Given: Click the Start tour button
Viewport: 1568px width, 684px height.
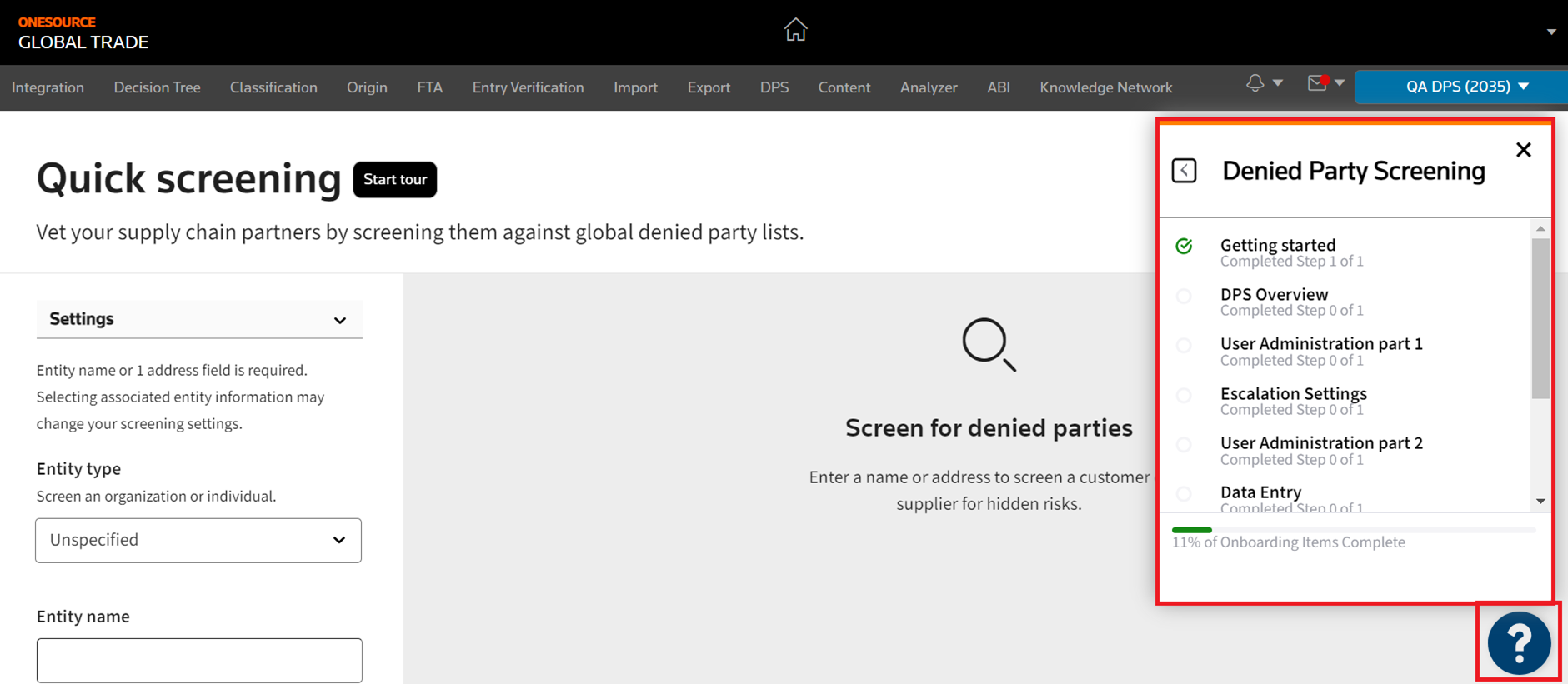Looking at the screenshot, I should [395, 180].
